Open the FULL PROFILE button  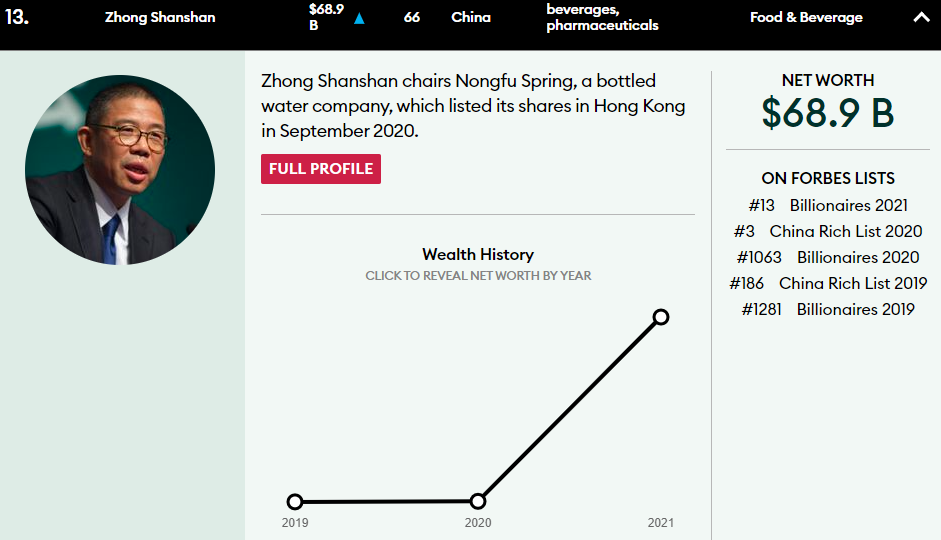pyautogui.click(x=321, y=169)
